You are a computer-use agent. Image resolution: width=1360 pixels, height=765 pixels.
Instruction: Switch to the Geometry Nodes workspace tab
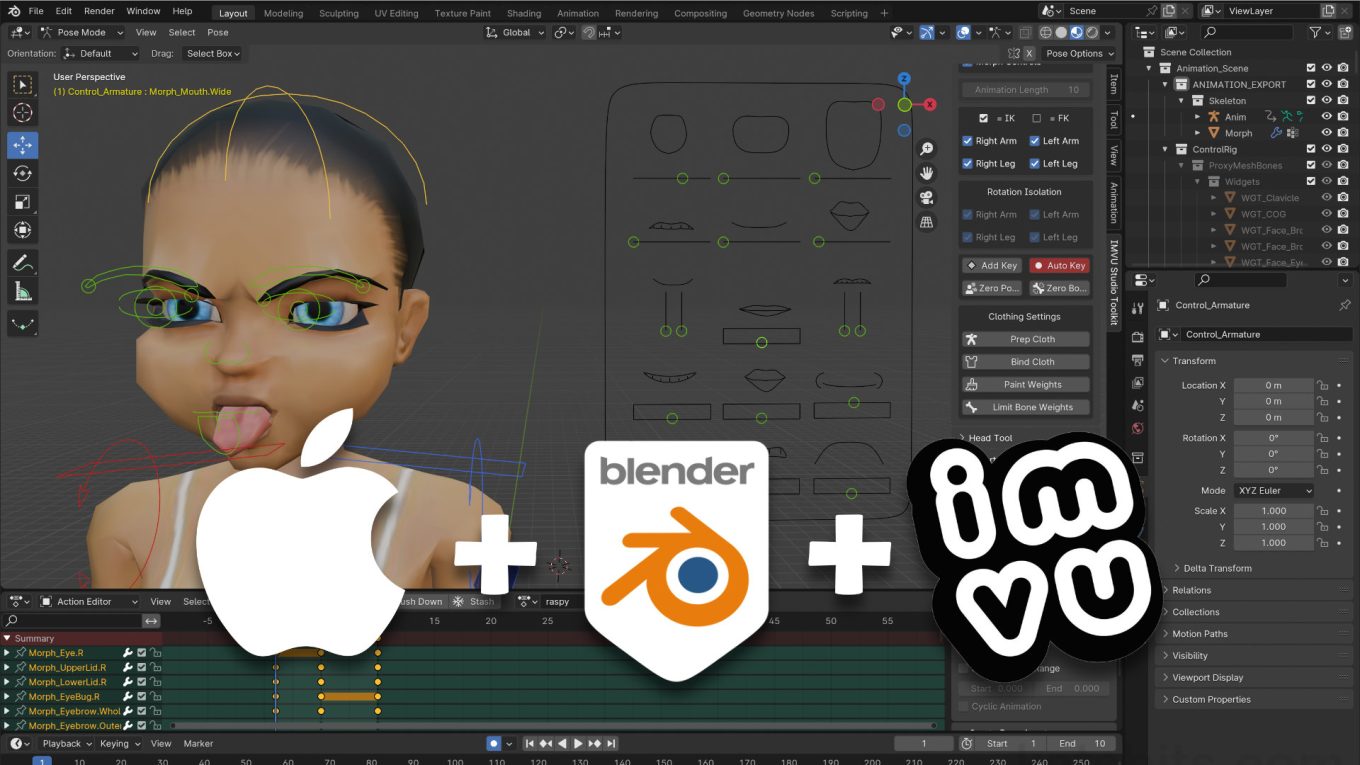coord(779,13)
